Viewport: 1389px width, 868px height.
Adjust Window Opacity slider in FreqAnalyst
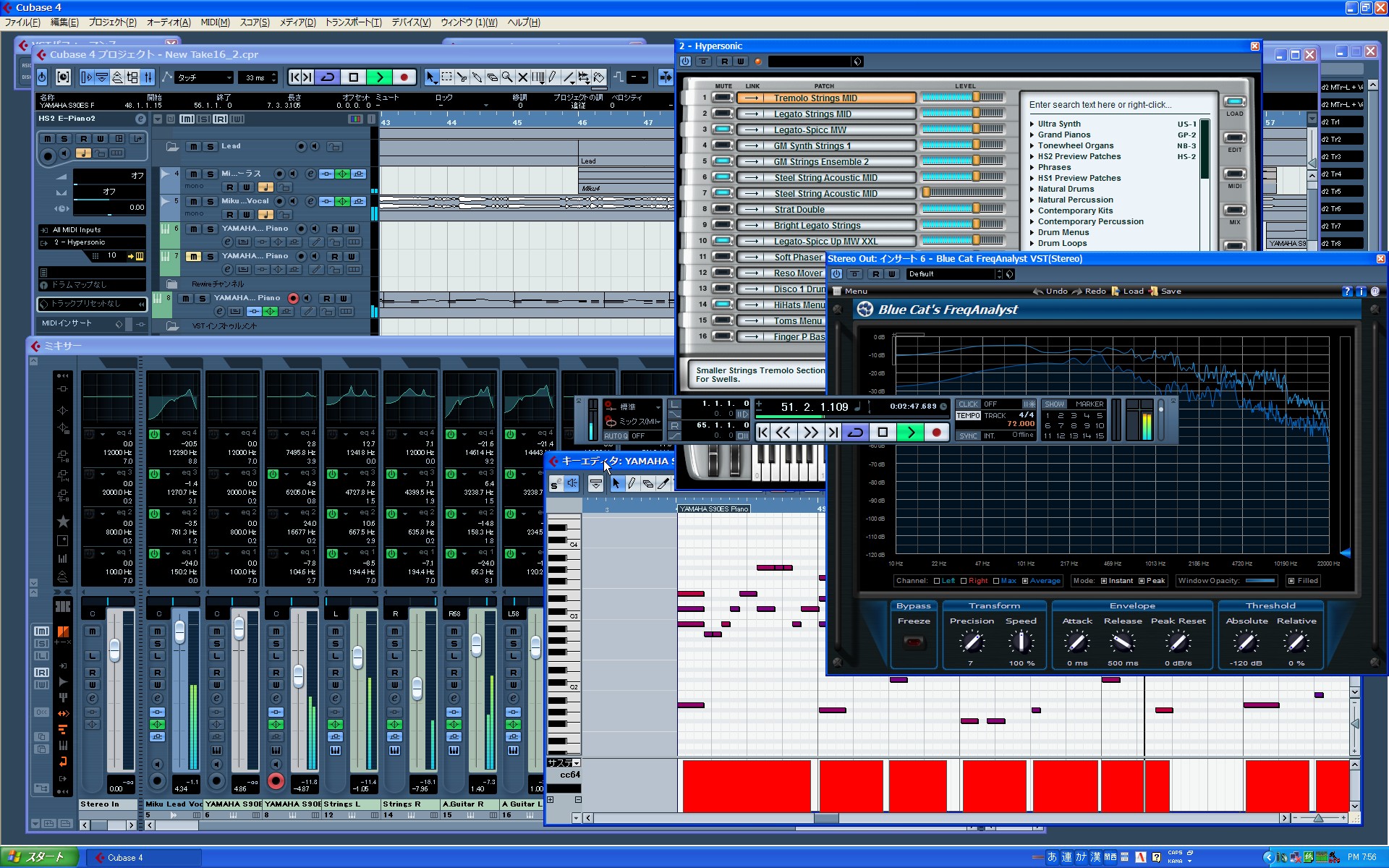(1260, 581)
